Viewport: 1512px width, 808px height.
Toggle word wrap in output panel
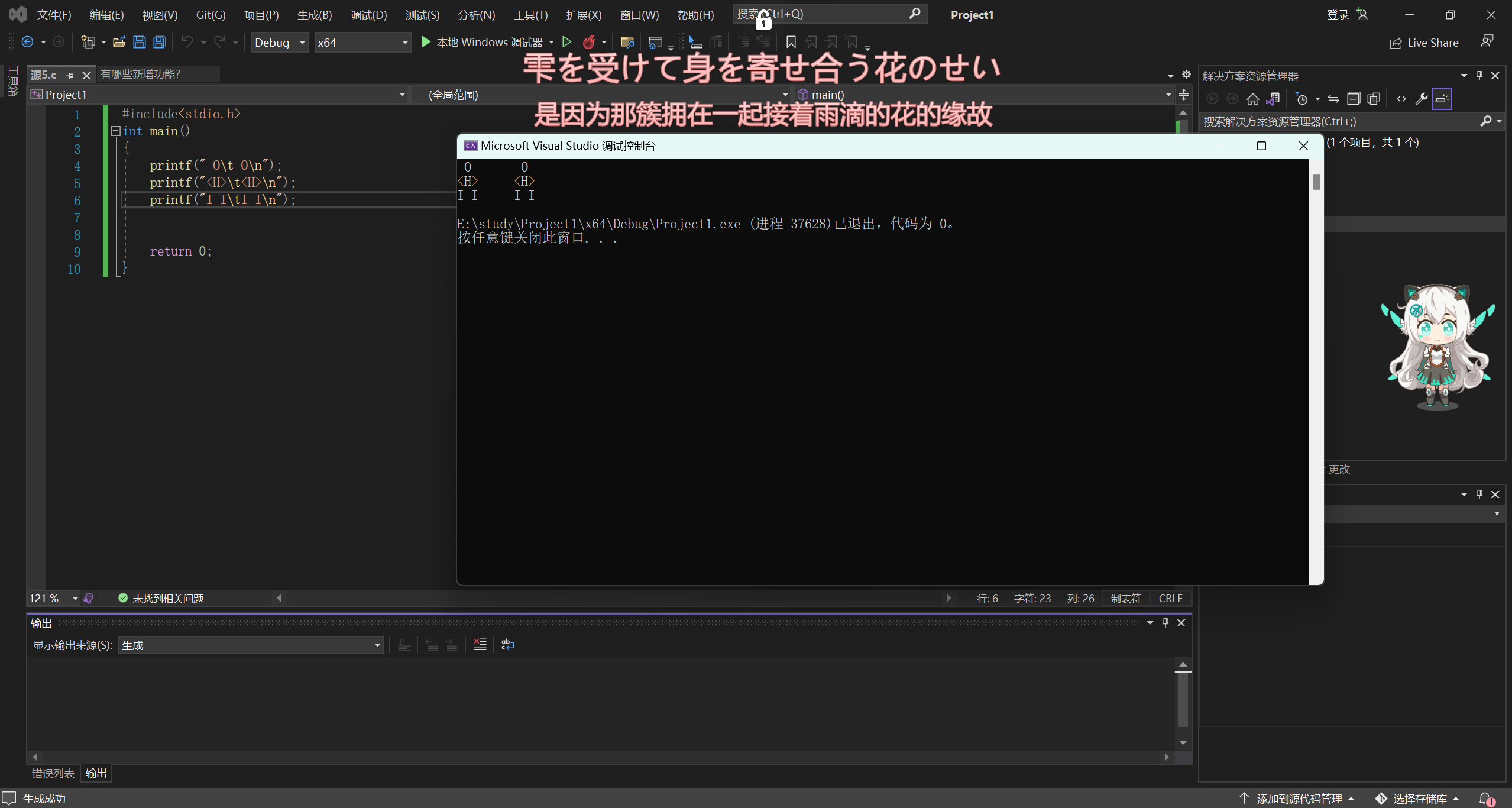click(x=507, y=645)
